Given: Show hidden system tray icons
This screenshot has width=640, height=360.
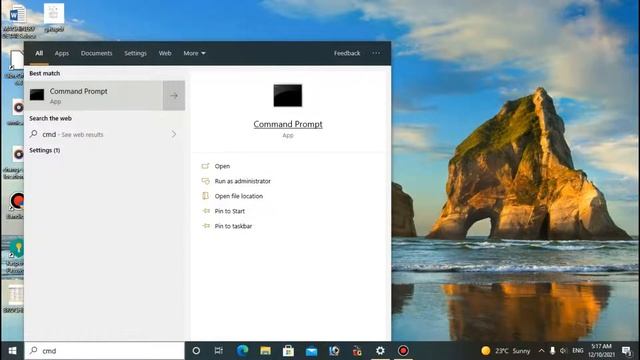Looking at the screenshot, I should (541, 351).
